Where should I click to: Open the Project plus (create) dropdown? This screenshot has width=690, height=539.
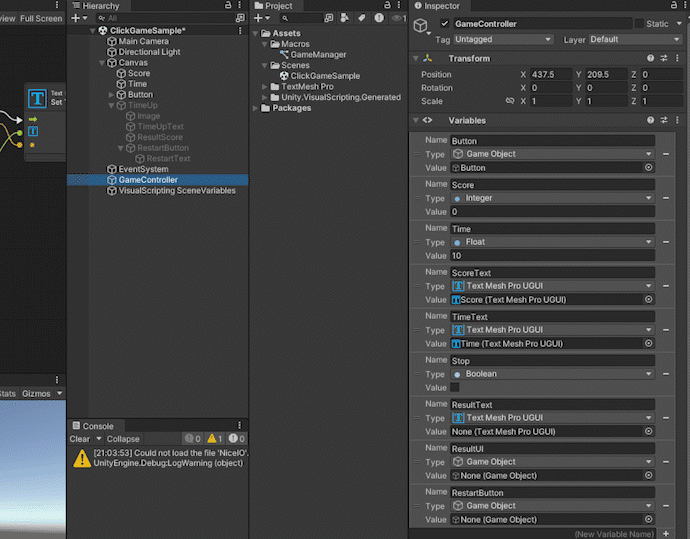point(262,18)
